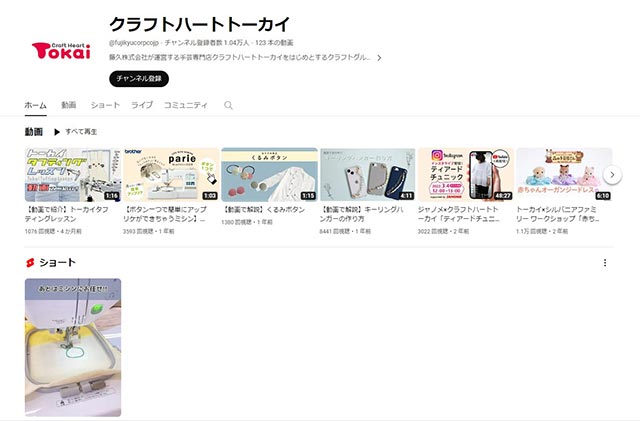Open the phone case key-ring hanger thumbnail
The image size is (640, 421).
[368, 175]
